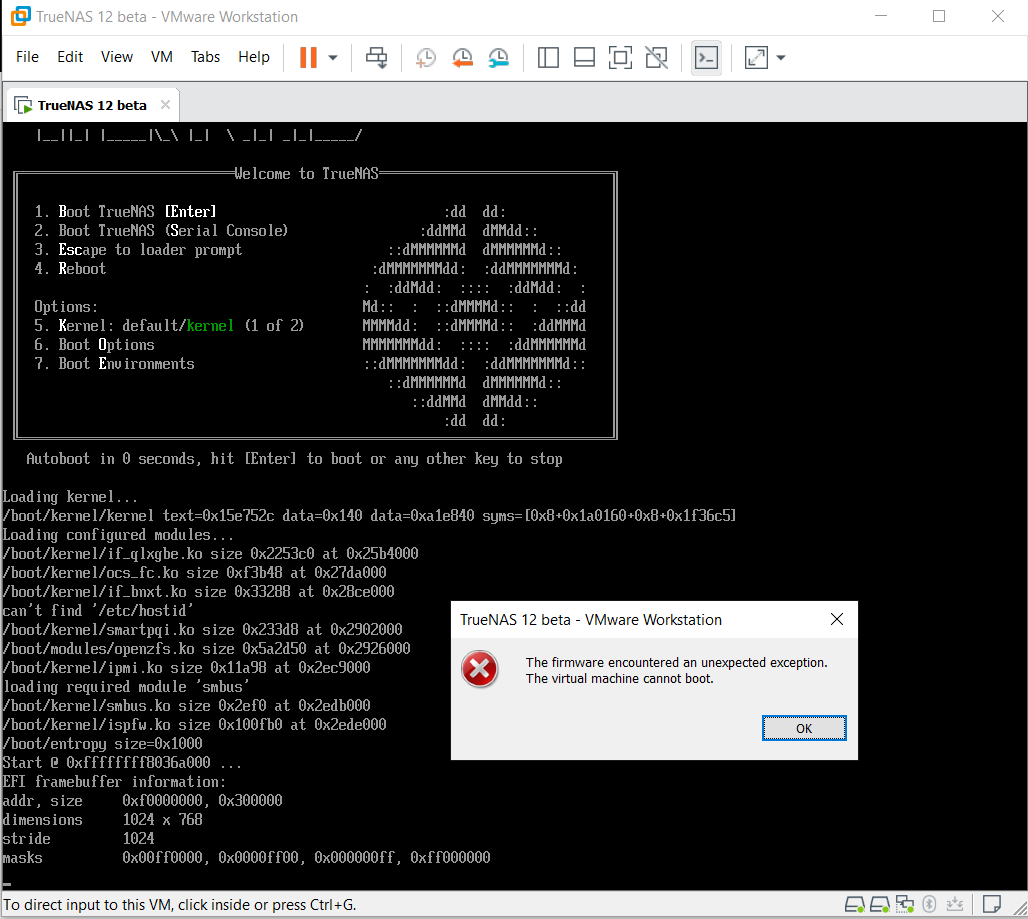Open the Edit menu

pos(70,57)
